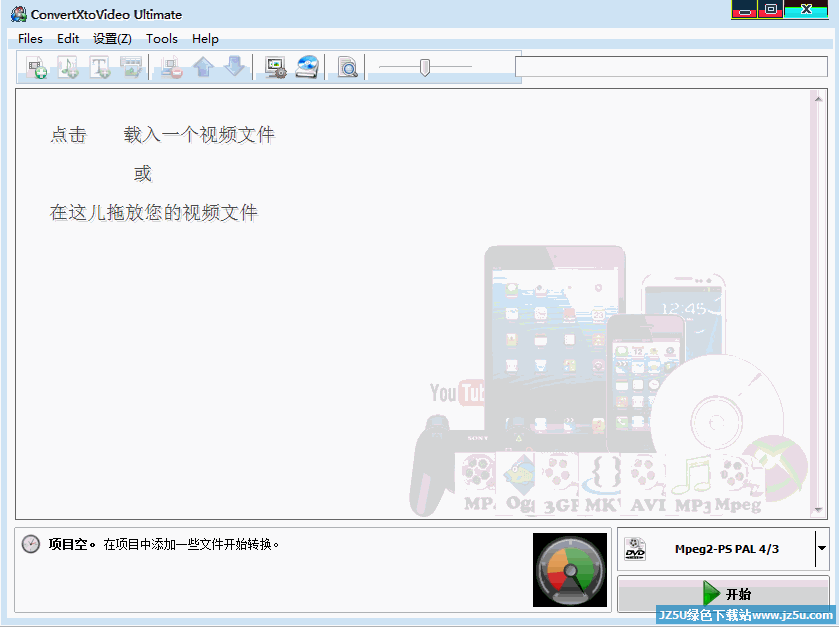
Task: Click the add audio track icon
Action: click(x=68, y=67)
